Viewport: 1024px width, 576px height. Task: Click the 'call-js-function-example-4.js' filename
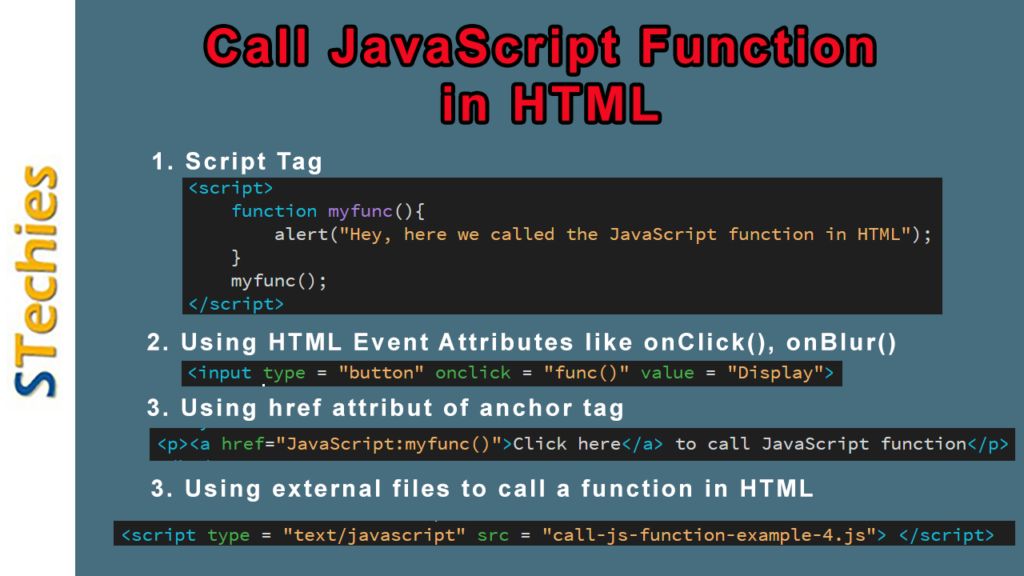point(715,534)
